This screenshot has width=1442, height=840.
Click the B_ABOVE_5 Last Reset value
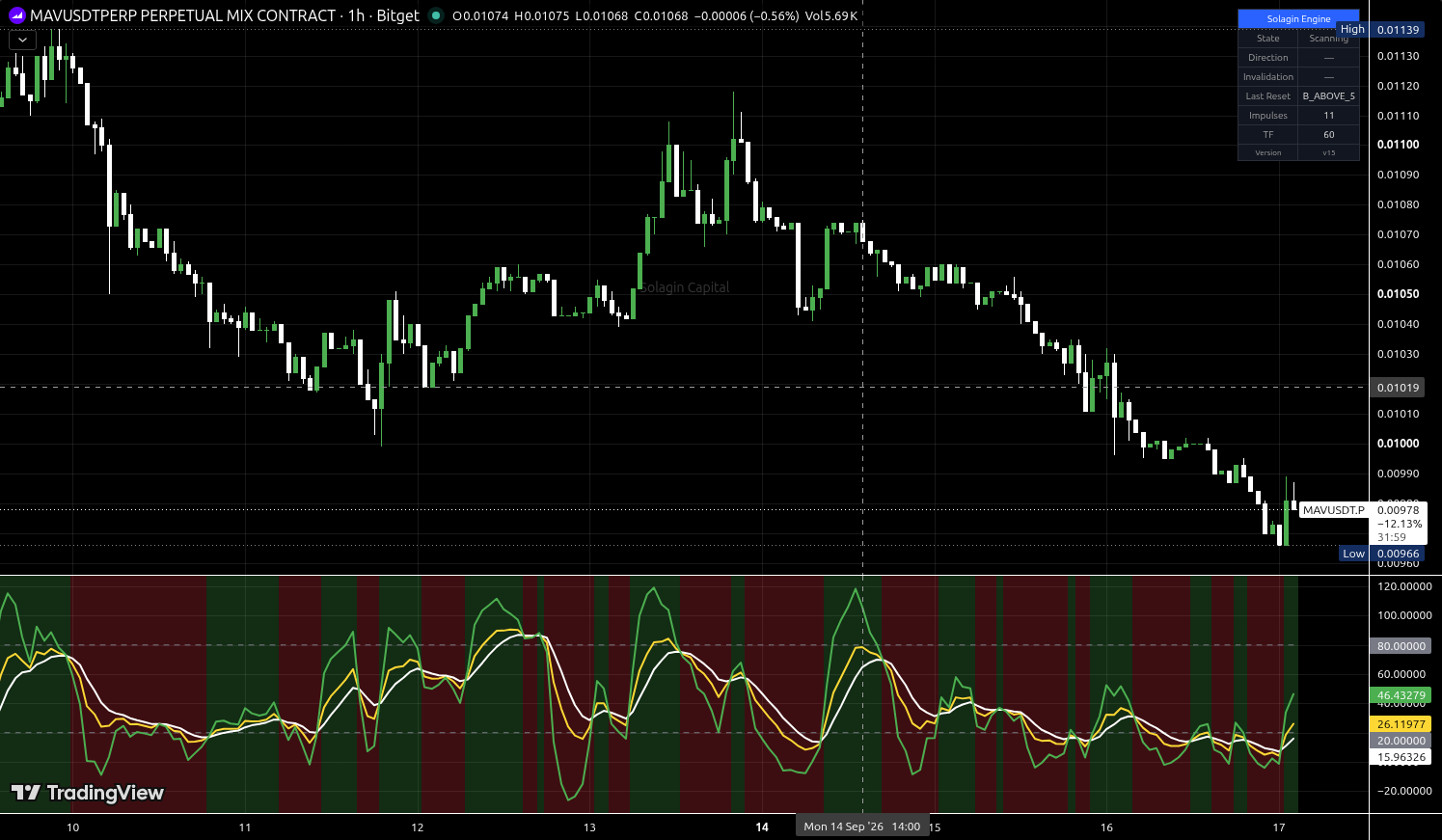coord(1329,96)
